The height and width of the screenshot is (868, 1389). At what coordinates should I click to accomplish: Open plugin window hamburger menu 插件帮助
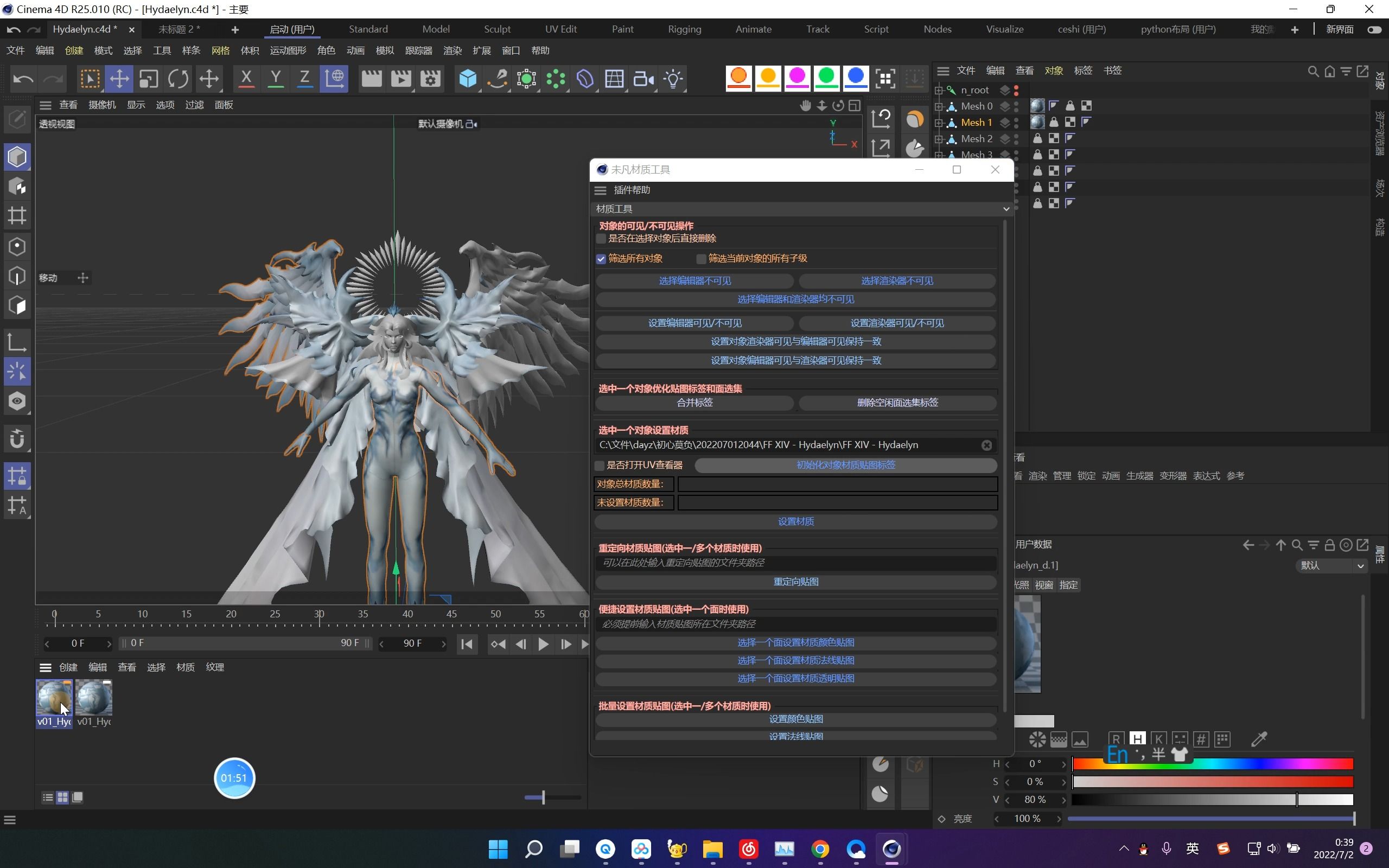click(x=601, y=190)
